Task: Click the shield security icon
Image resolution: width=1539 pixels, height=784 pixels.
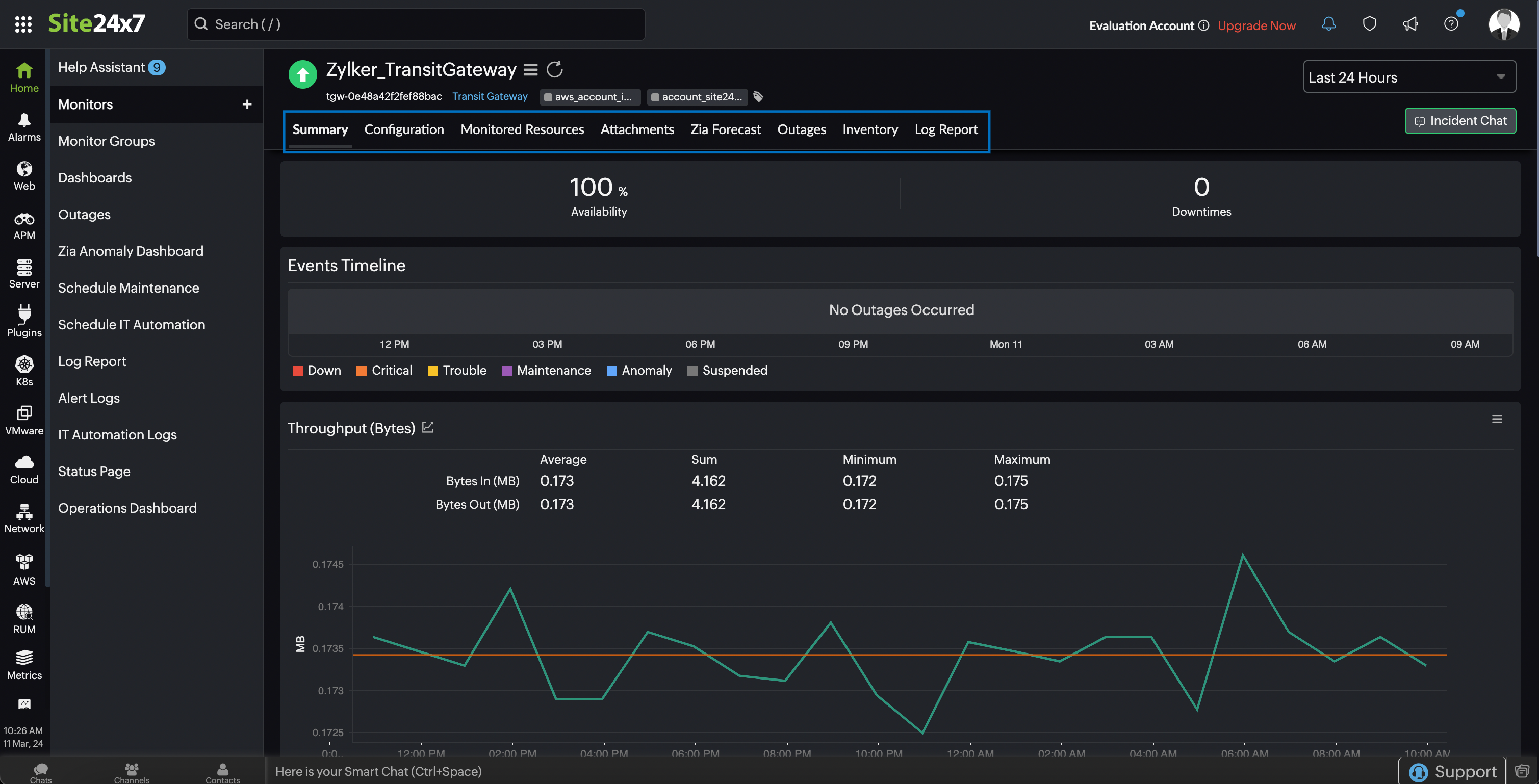Action: click(1369, 24)
